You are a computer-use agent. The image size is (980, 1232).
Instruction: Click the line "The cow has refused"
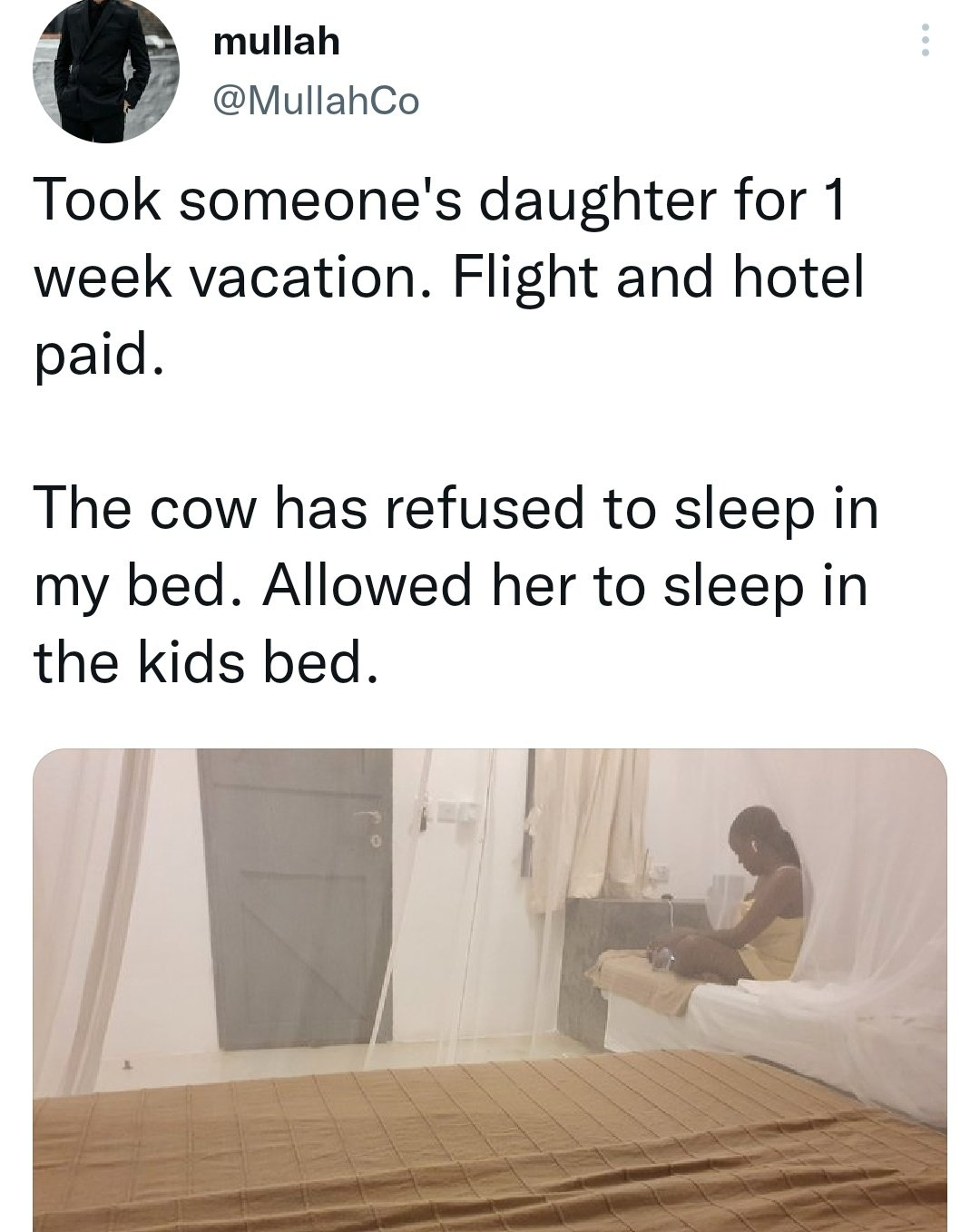click(456, 509)
